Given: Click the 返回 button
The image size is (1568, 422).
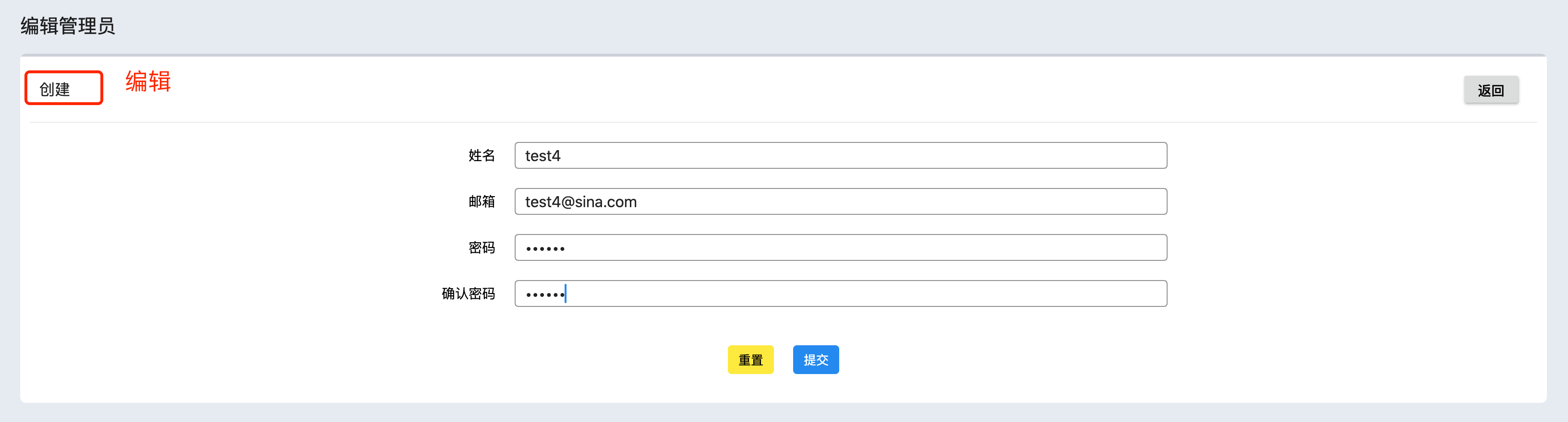Looking at the screenshot, I should click(1491, 90).
